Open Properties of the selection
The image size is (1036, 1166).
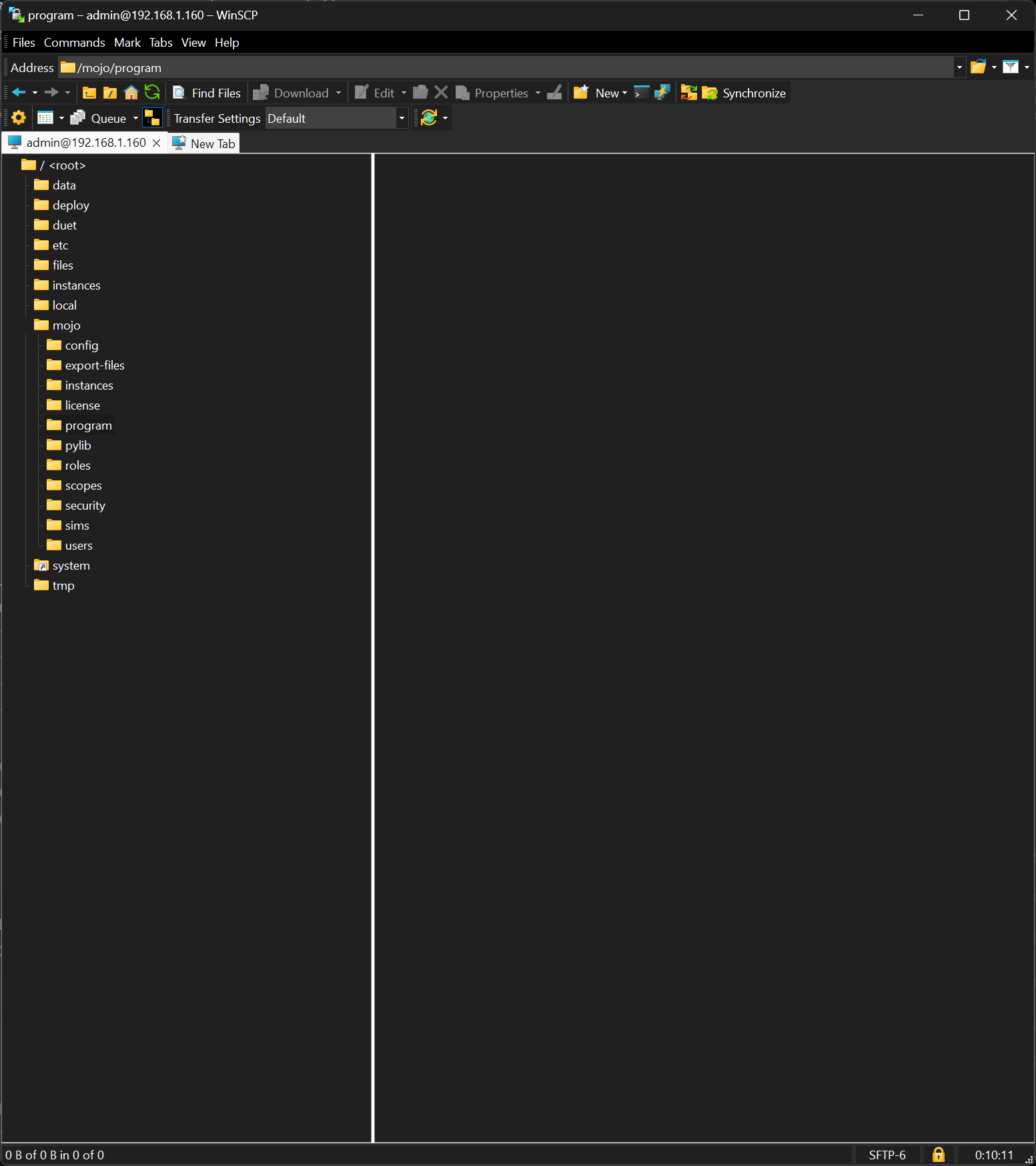492,93
